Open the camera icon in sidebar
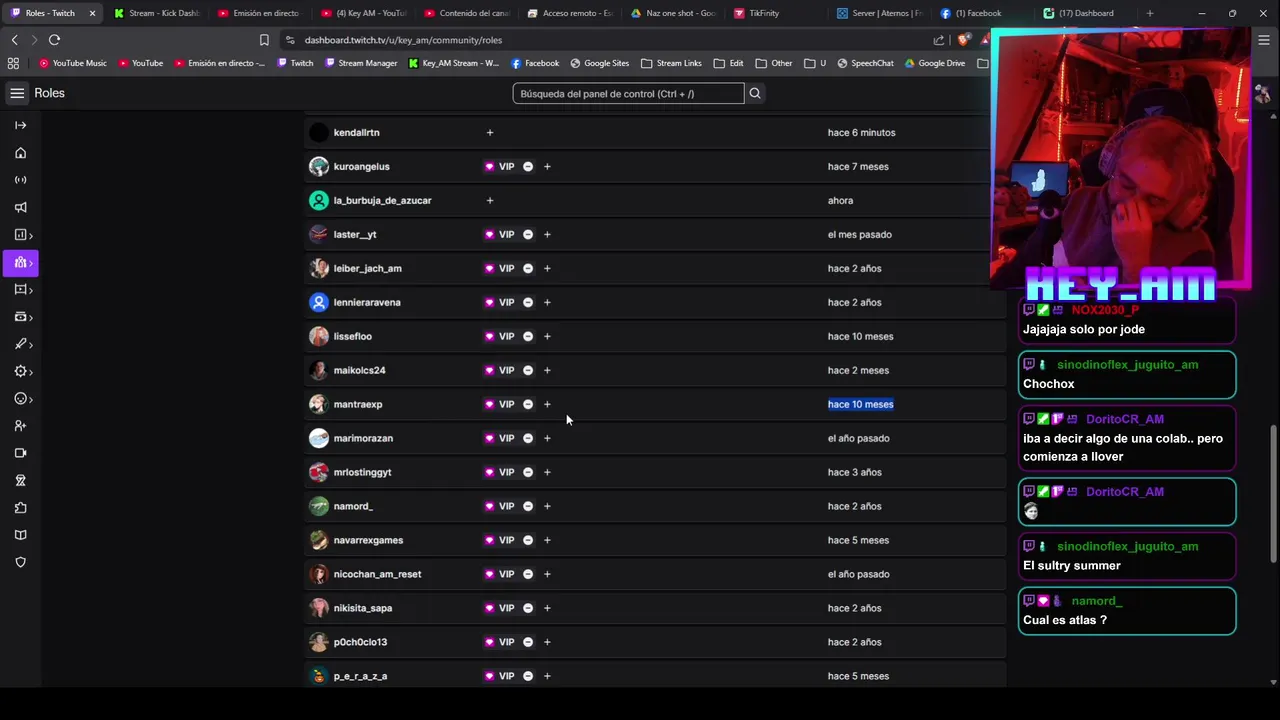1280x720 pixels. pyautogui.click(x=20, y=453)
